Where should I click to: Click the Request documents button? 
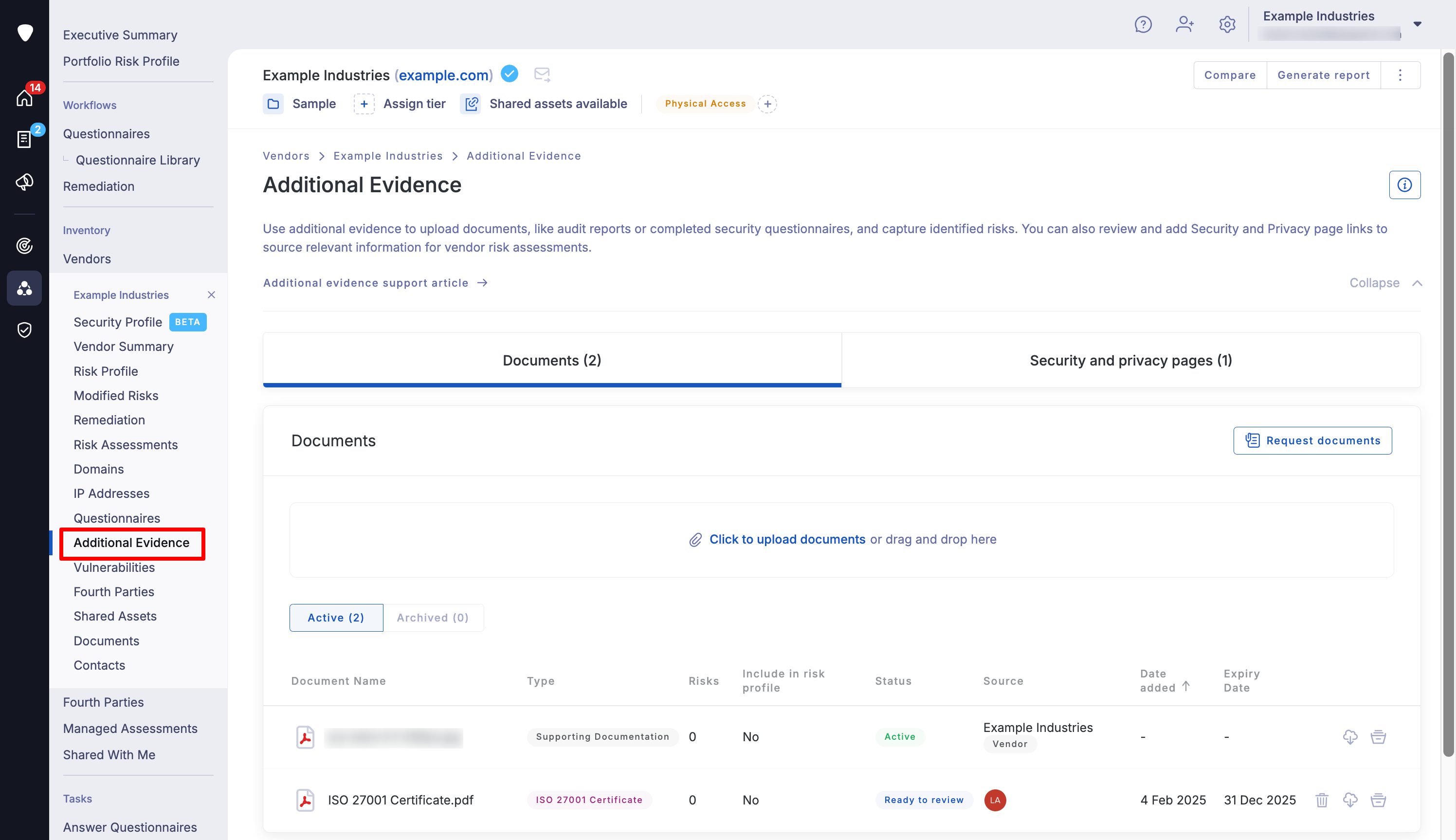coord(1312,440)
